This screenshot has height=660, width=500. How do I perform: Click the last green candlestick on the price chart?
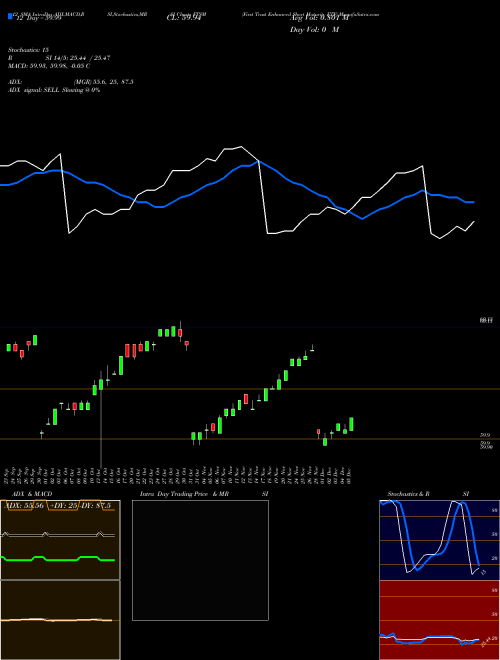pos(351,424)
